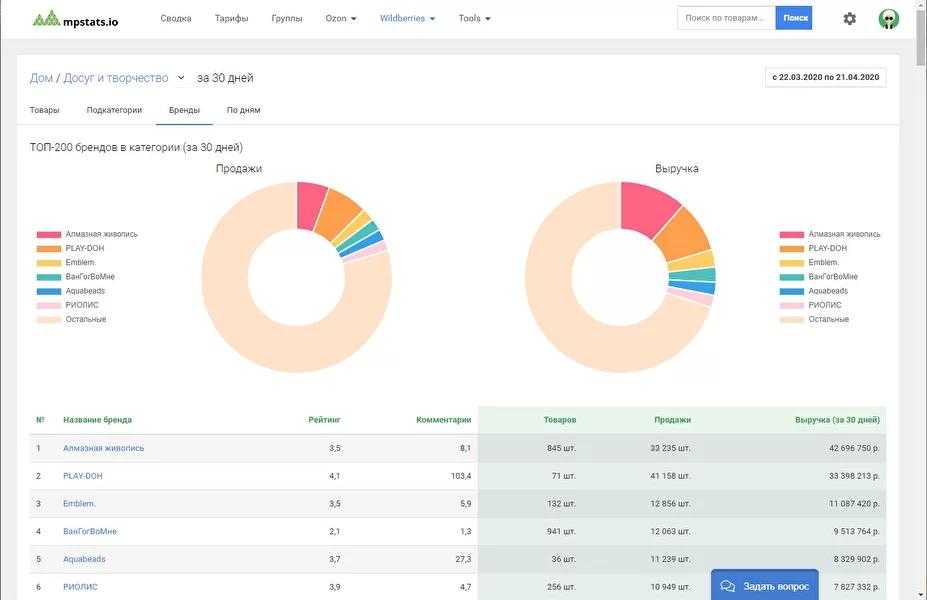The height and width of the screenshot is (600, 927).
Task: Open the Emblem brand link in table
Action: (x=79, y=504)
